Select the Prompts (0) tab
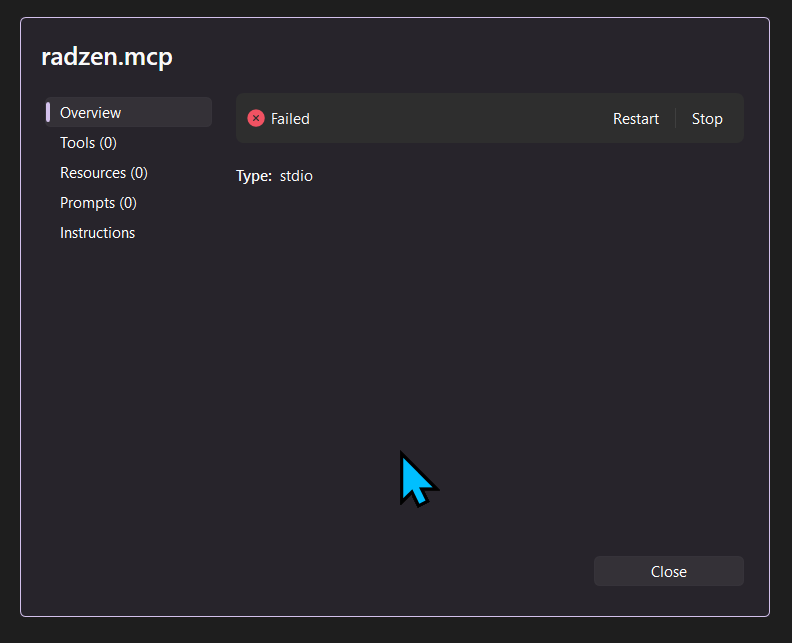Image resolution: width=792 pixels, height=643 pixels. (98, 203)
